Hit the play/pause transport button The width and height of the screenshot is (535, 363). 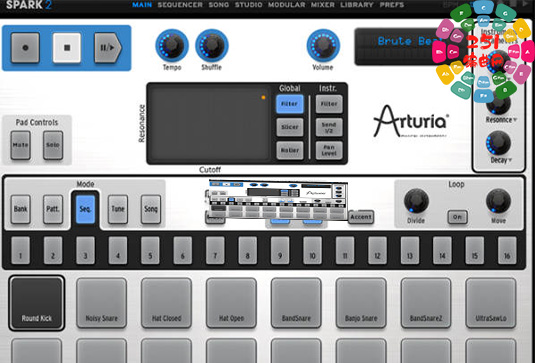click(x=108, y=48)
